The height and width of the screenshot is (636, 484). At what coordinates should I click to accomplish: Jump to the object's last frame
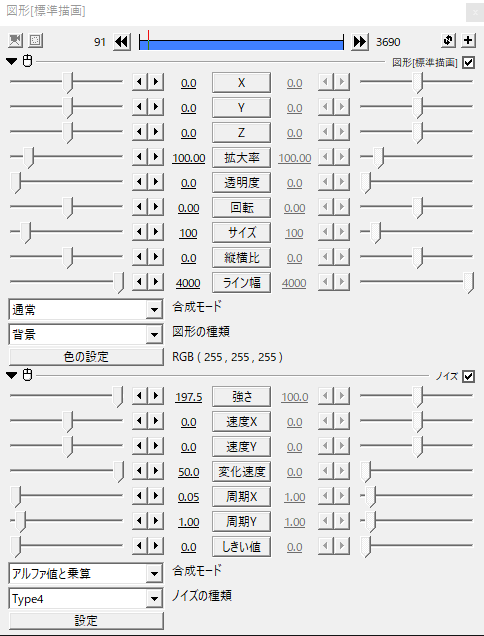[x=360, y=41]
